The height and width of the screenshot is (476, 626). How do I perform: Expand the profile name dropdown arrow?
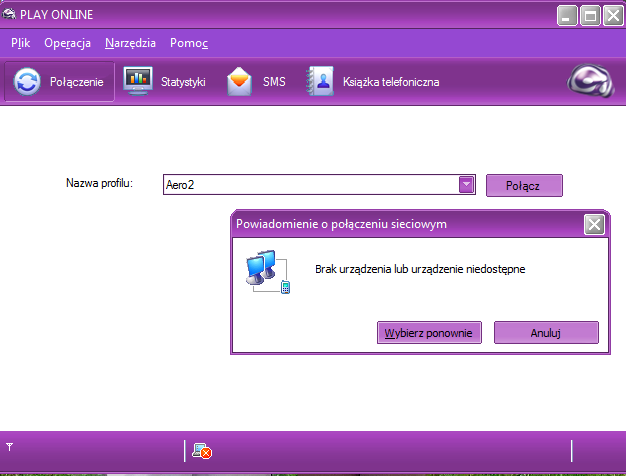[466, 184]
